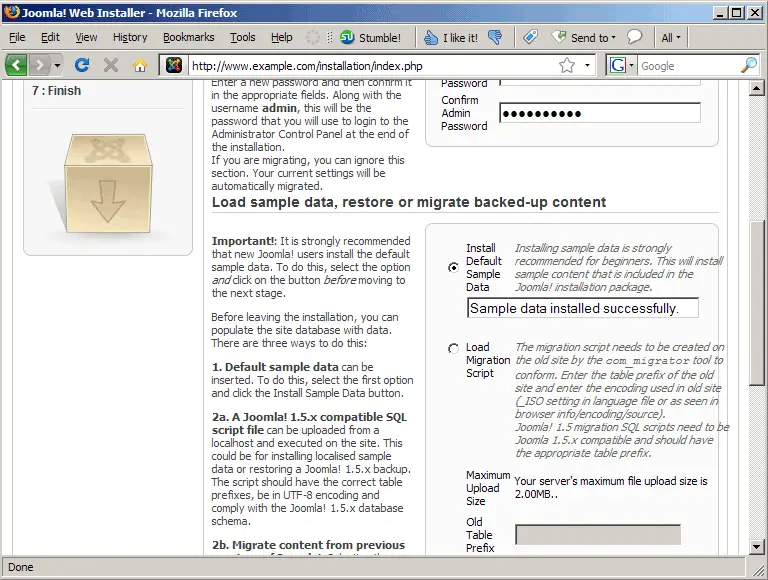
Task: Click the toolbar grip handle beside Stumble!
Action: click(x=330, y=37)
